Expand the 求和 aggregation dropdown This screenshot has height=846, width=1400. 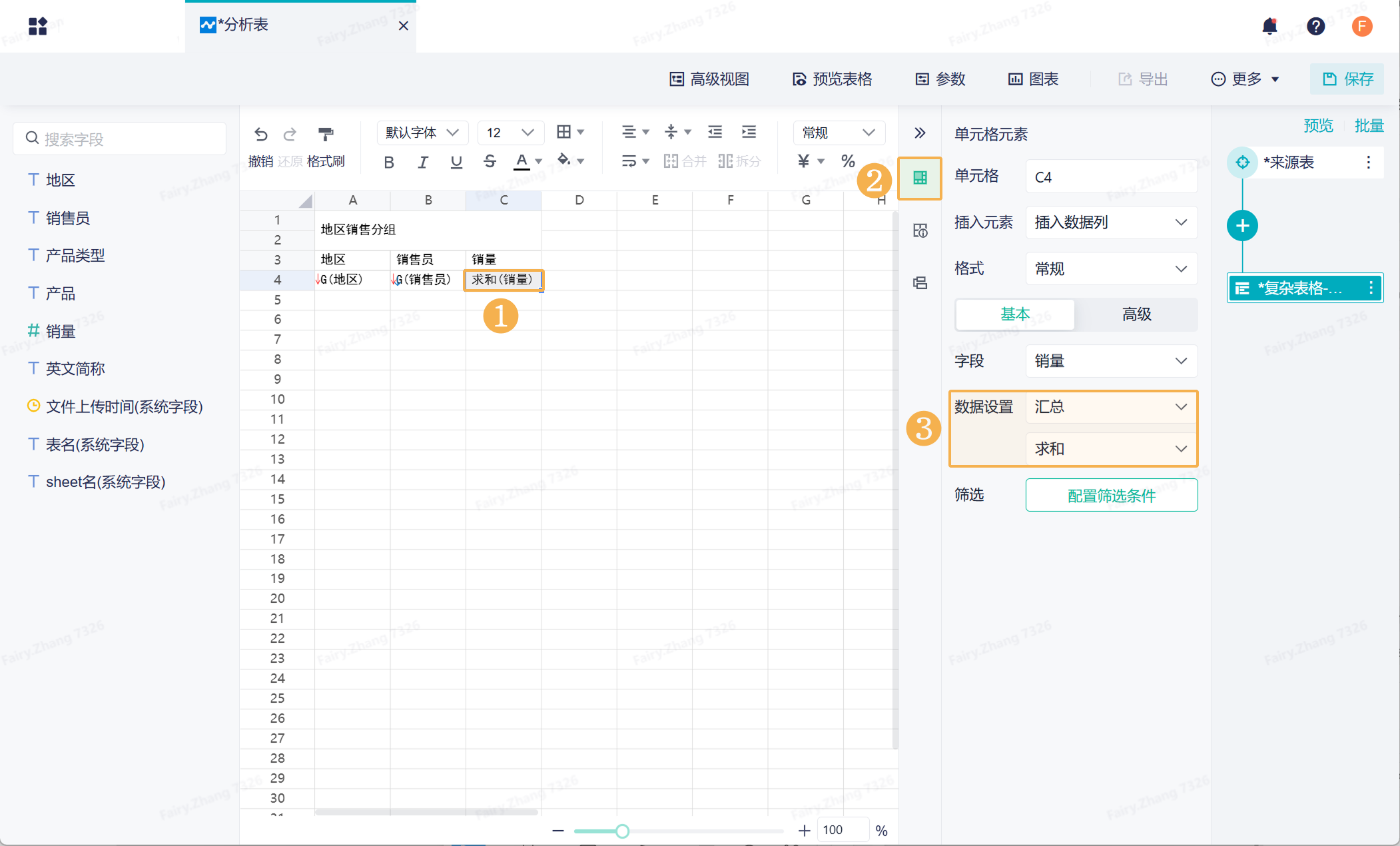(1111, 449)
